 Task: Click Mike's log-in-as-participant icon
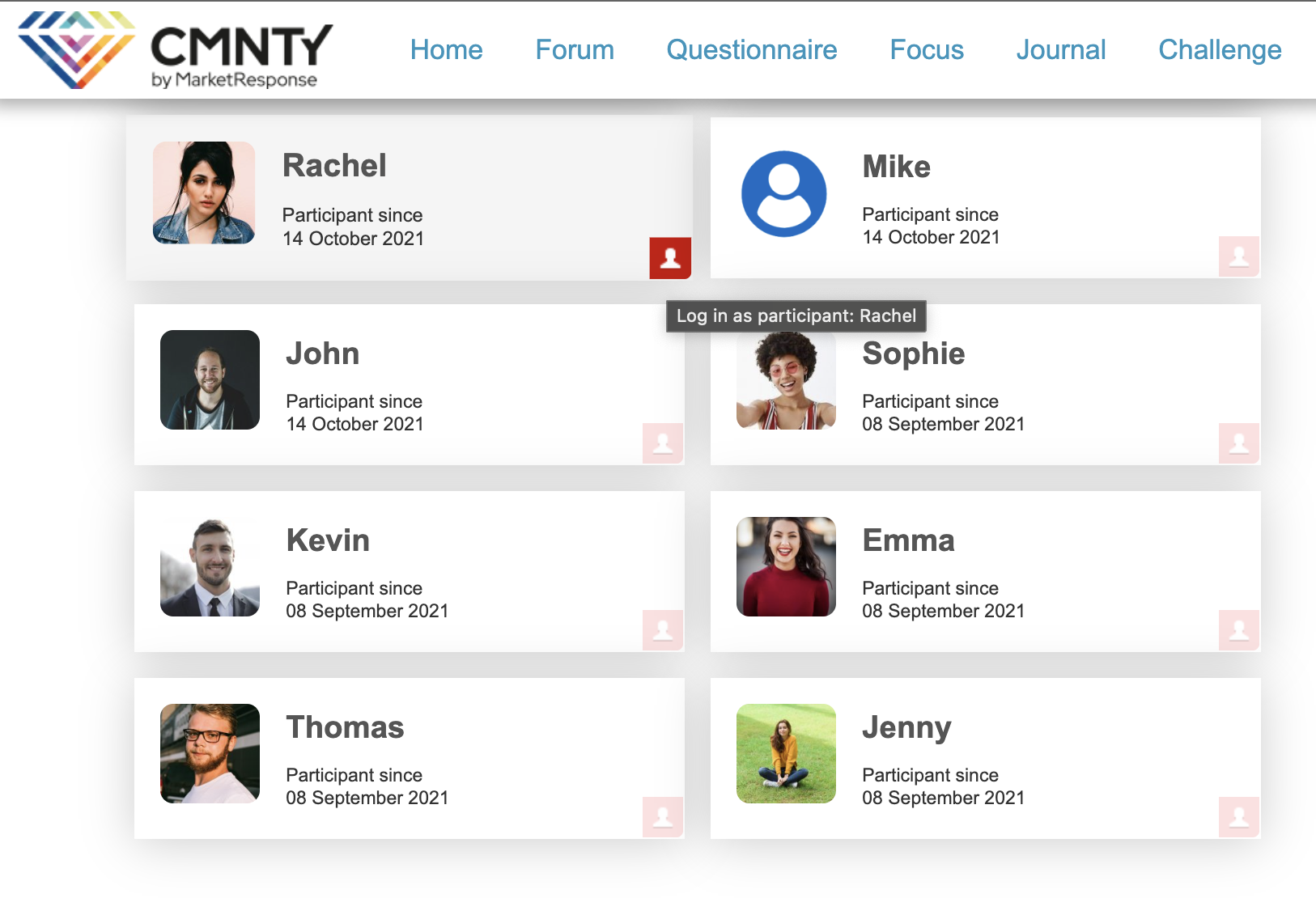pyautogui.click(x=1239, y=256)
